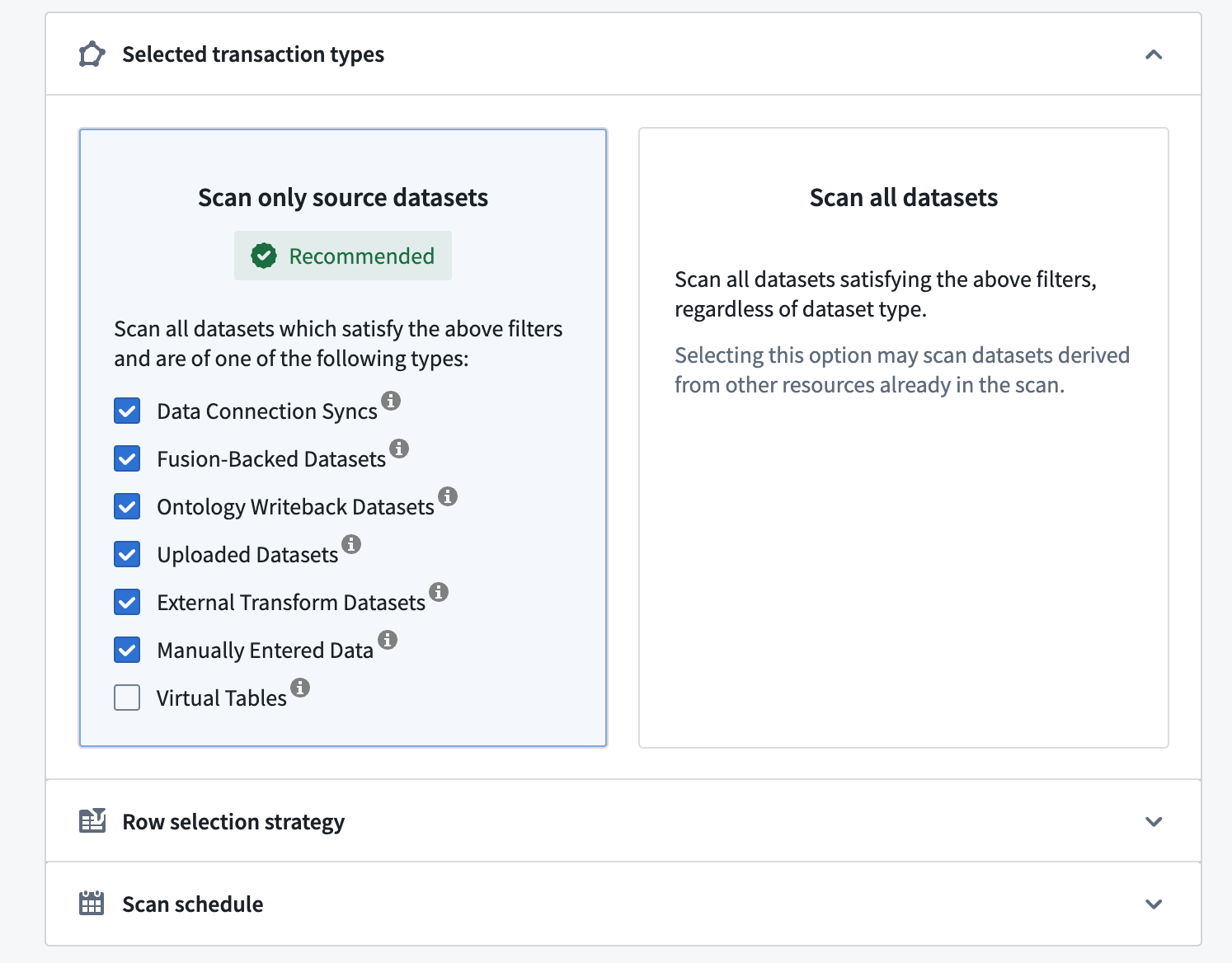This screenshot has height=963, width=1232.
Task: Click the Uploaded Datasets info icon
Action: pos(352,545)
